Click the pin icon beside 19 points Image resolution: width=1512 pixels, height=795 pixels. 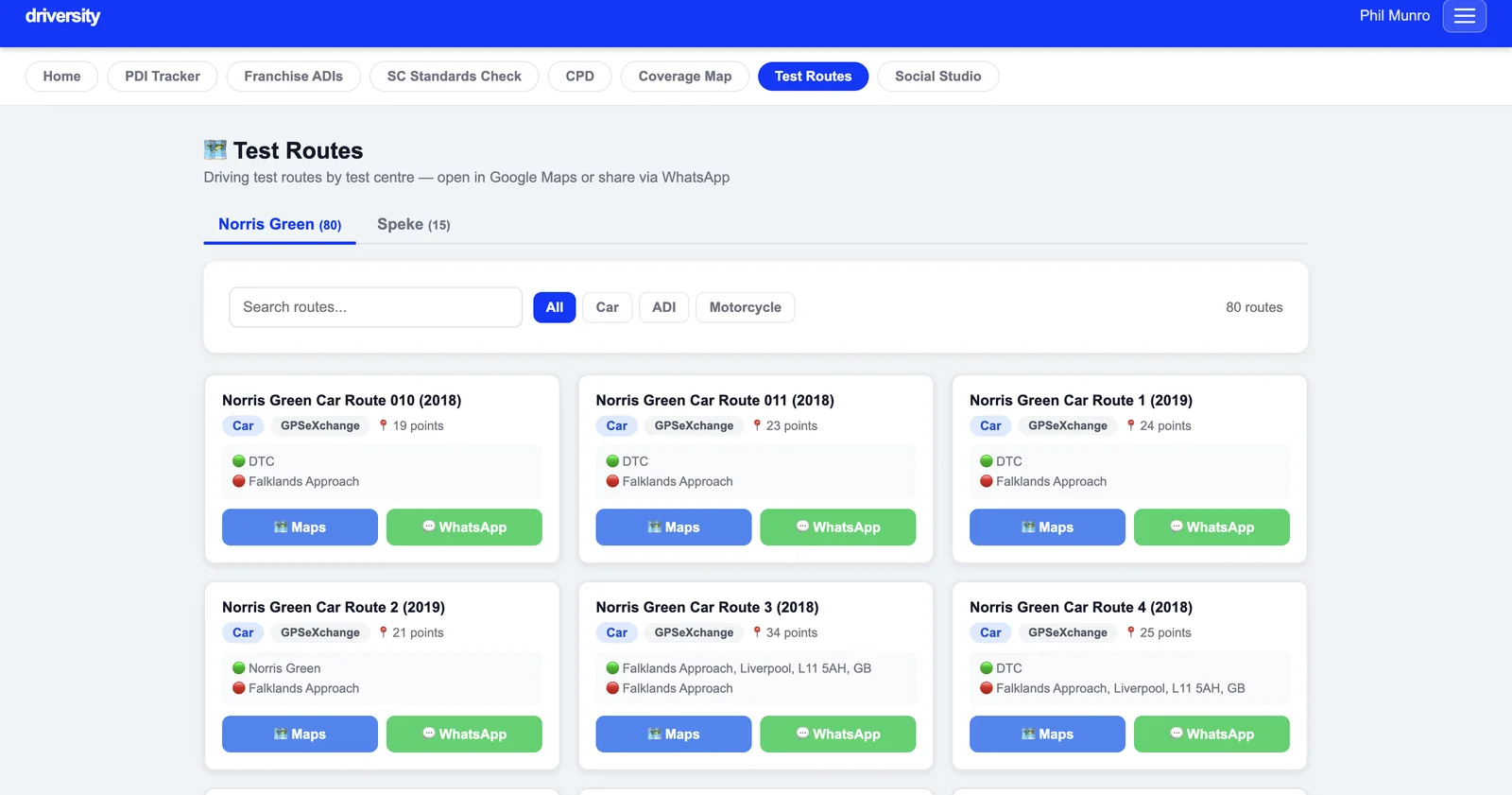point(383,426)
